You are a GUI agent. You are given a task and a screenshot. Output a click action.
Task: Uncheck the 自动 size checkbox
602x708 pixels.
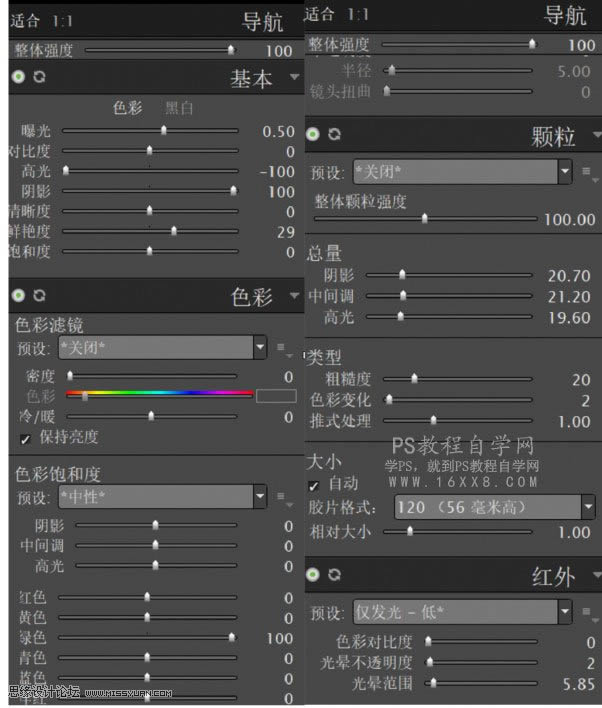[314, 484]
